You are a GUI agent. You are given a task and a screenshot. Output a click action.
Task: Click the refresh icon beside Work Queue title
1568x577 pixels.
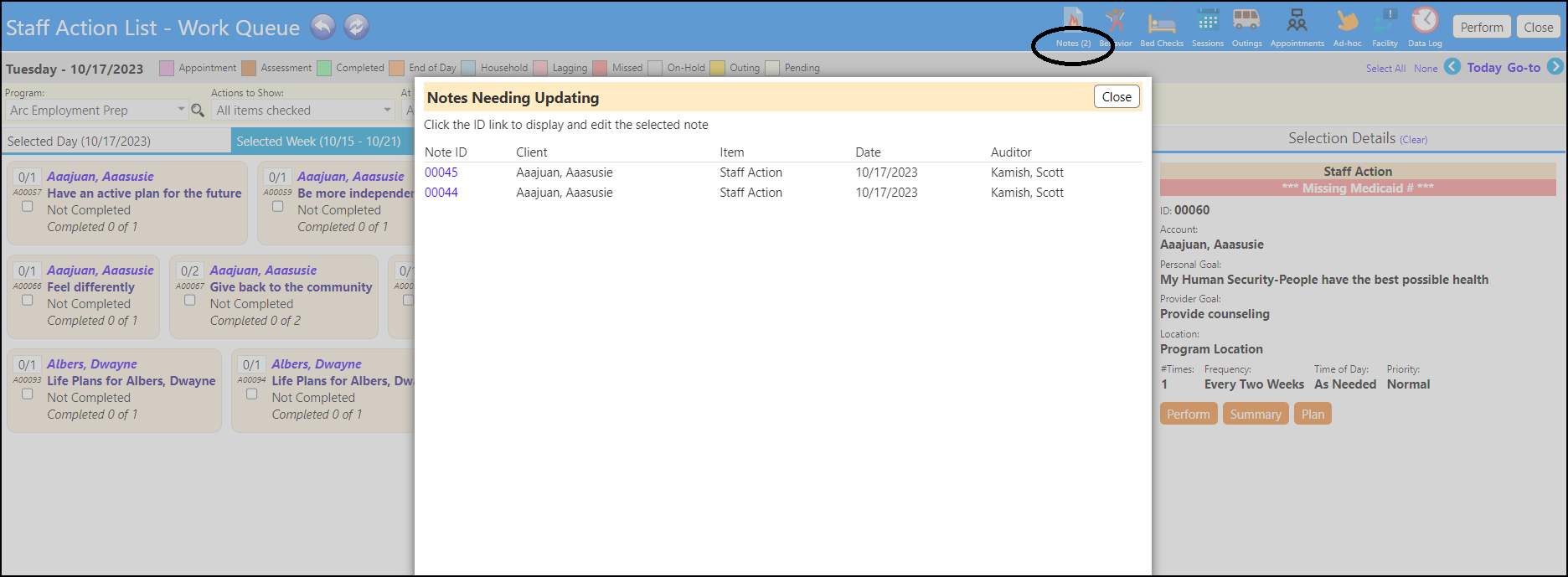(x=357, y=27)
